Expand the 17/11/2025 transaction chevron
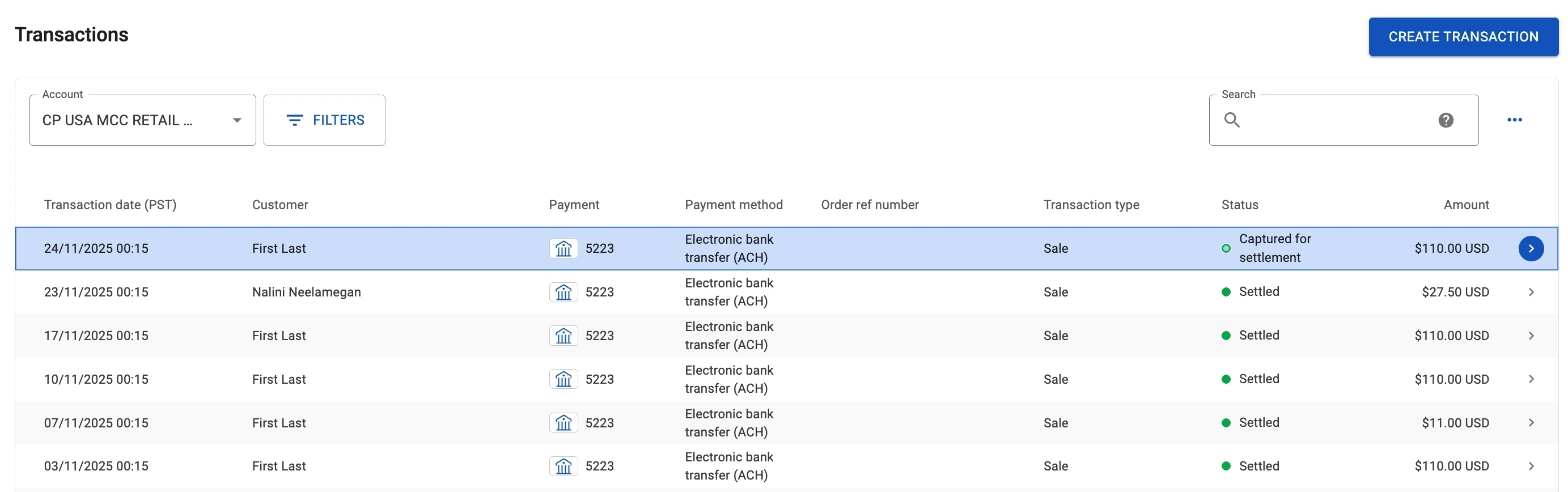Screen dimensions: 1568x492 [1531, 336]
